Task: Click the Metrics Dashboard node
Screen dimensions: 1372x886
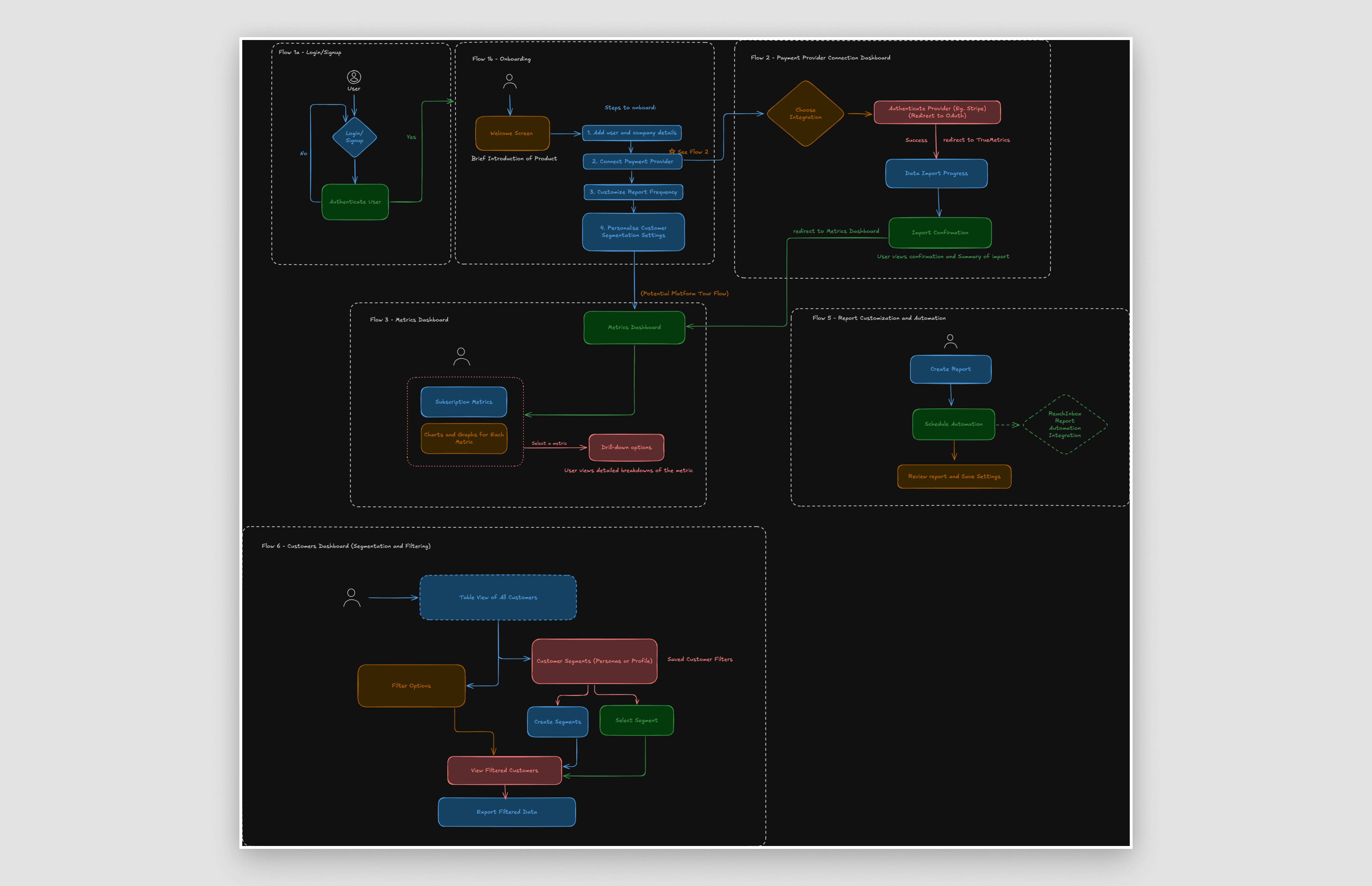Action: (x=634, y=327)
